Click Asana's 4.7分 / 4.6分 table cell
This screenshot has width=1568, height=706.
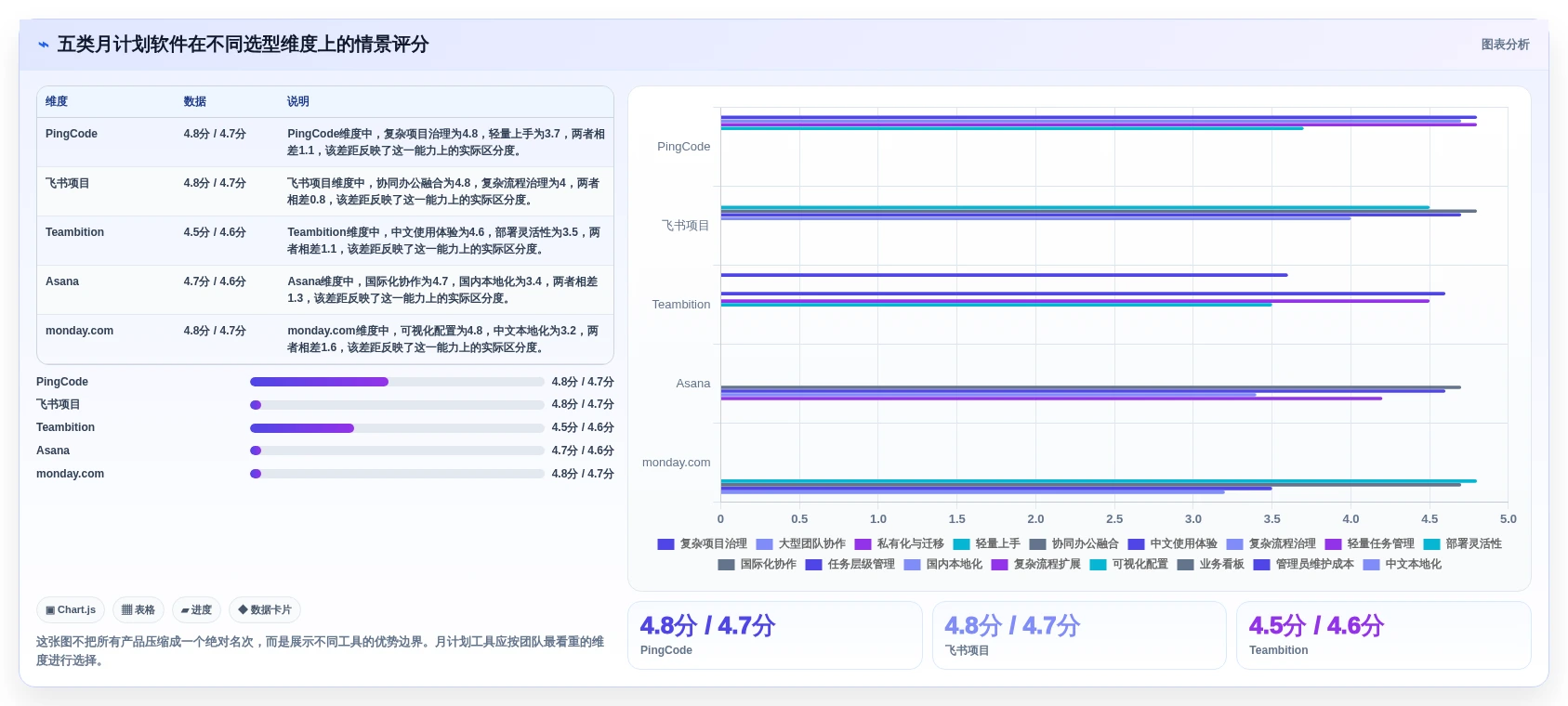tap(215, 281)
